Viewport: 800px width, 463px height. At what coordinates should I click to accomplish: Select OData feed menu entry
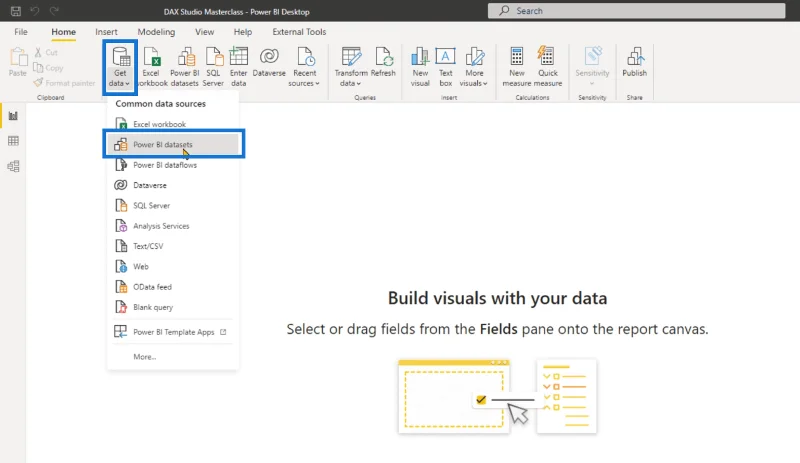tap(173, 287)
